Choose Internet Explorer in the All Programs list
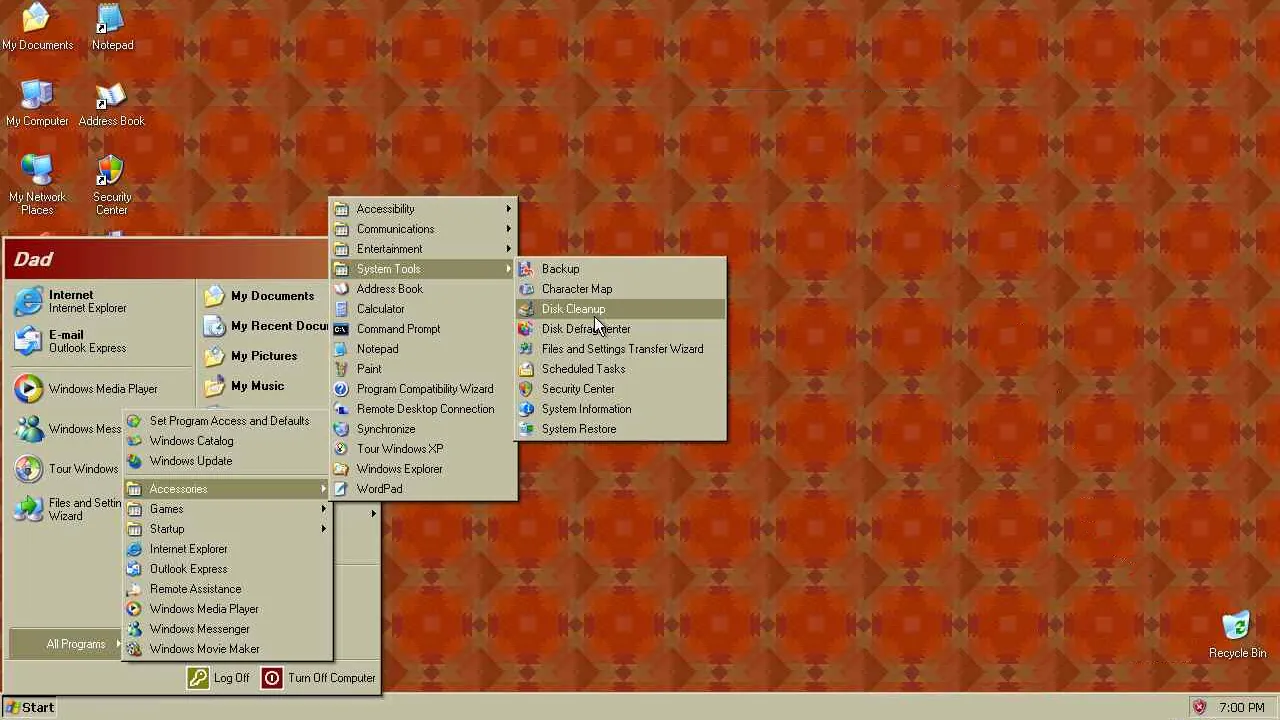Screen dimensions: 1280x720 [227, 549]
